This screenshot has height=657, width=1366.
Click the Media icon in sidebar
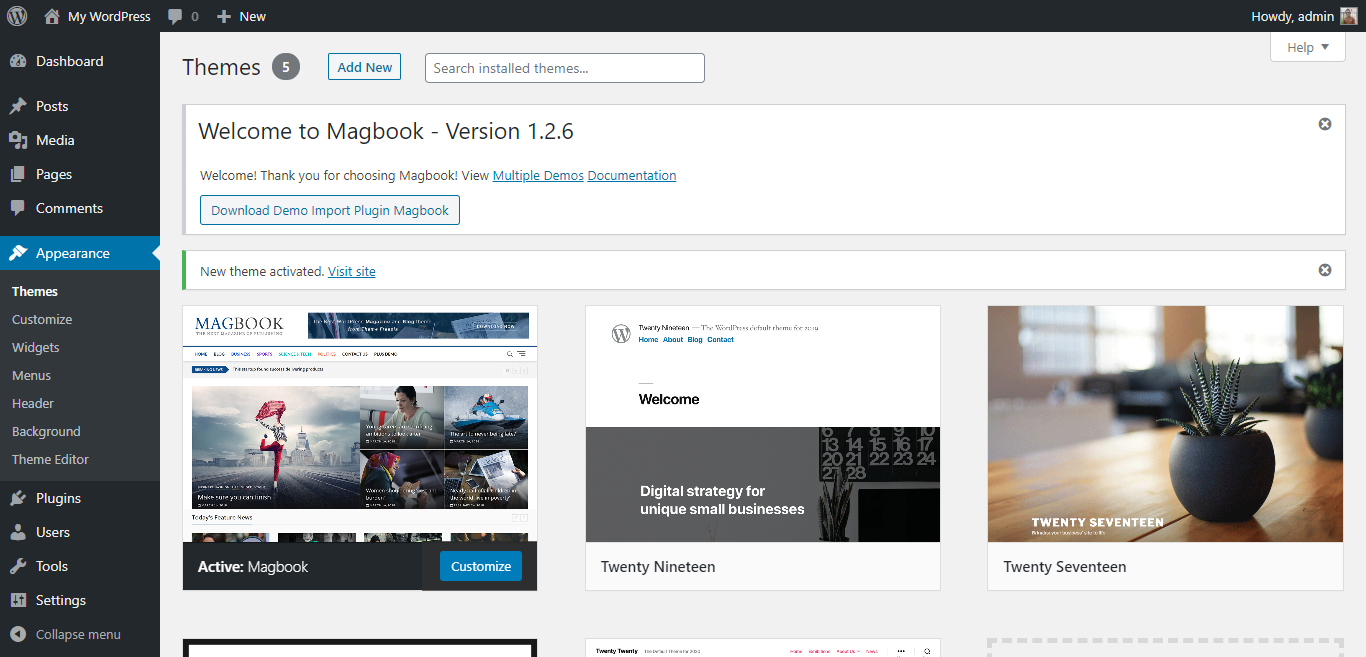tap(18, 140)
